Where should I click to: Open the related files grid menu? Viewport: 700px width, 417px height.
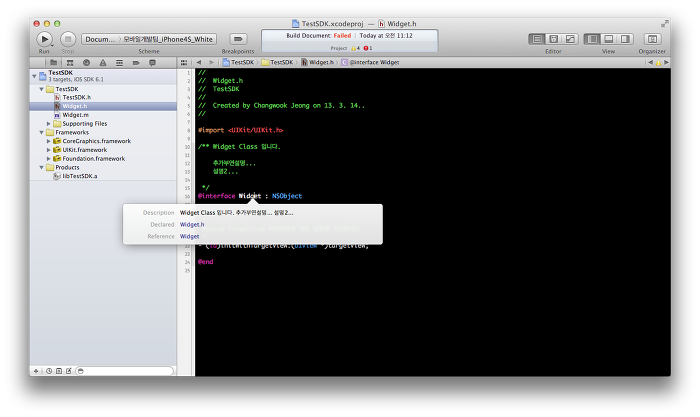point(184,63)
